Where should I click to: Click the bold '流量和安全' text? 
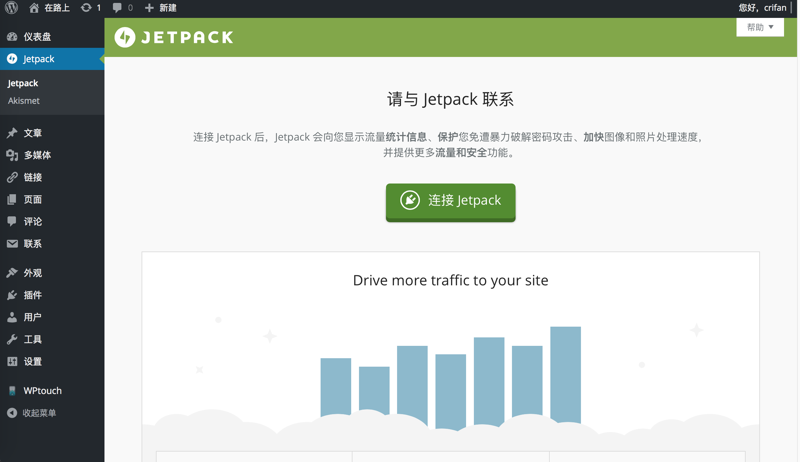click(x=461, y=152)
